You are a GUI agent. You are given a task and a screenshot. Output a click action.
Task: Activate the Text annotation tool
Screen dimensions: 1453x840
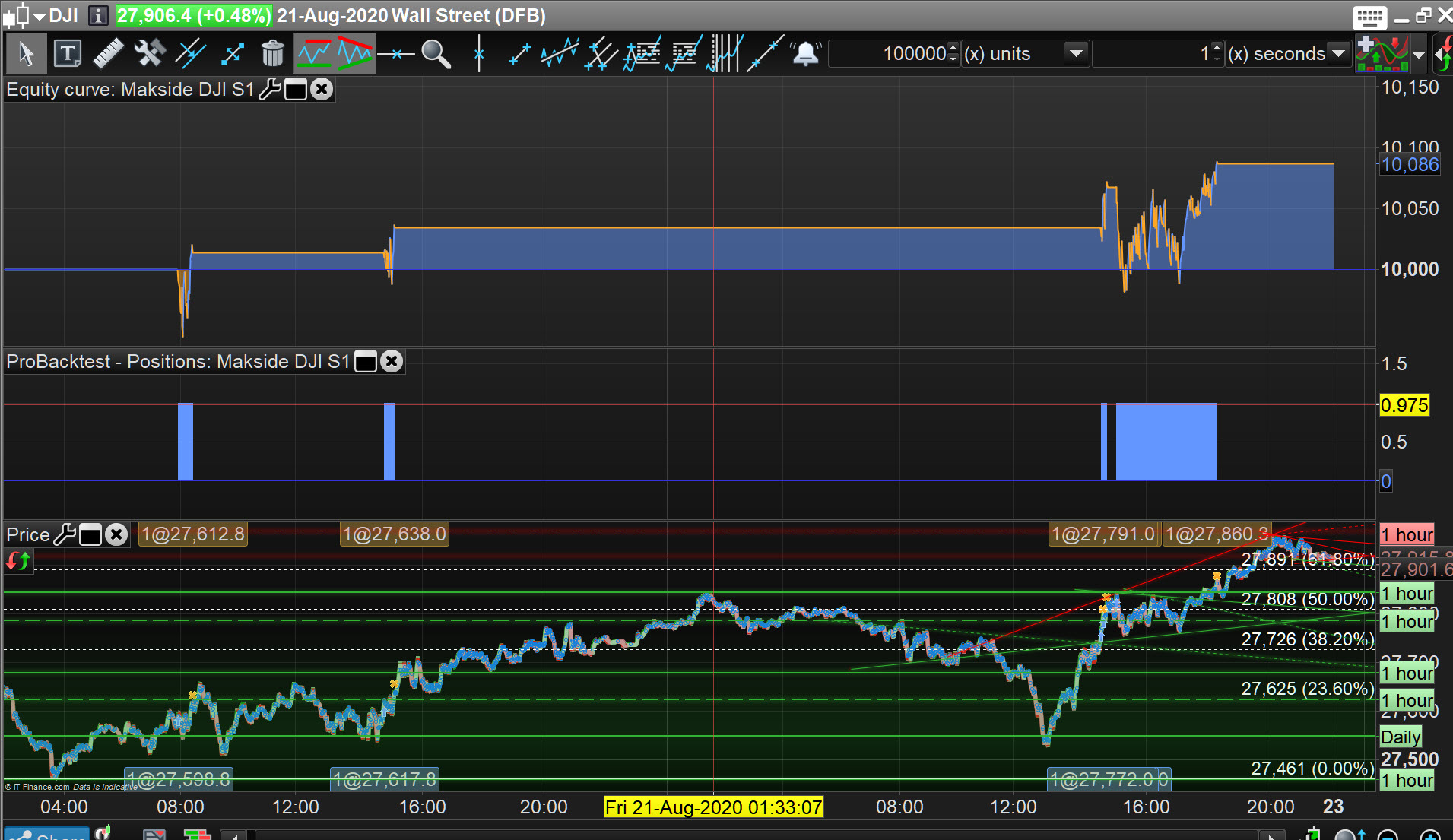[x=68, y=54]
